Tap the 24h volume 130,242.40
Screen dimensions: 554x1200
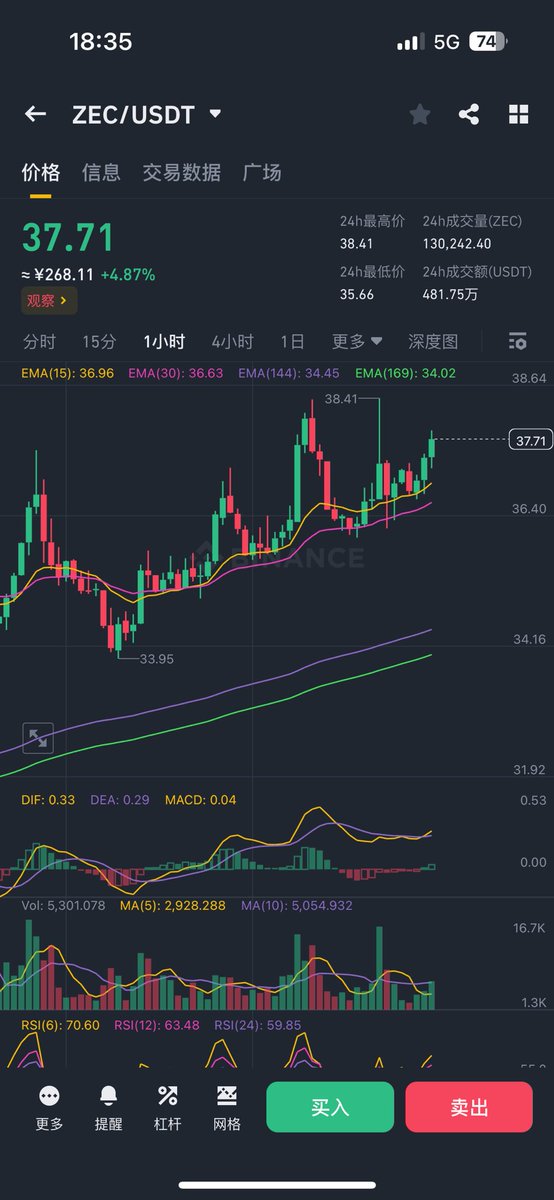coord(457,242)
